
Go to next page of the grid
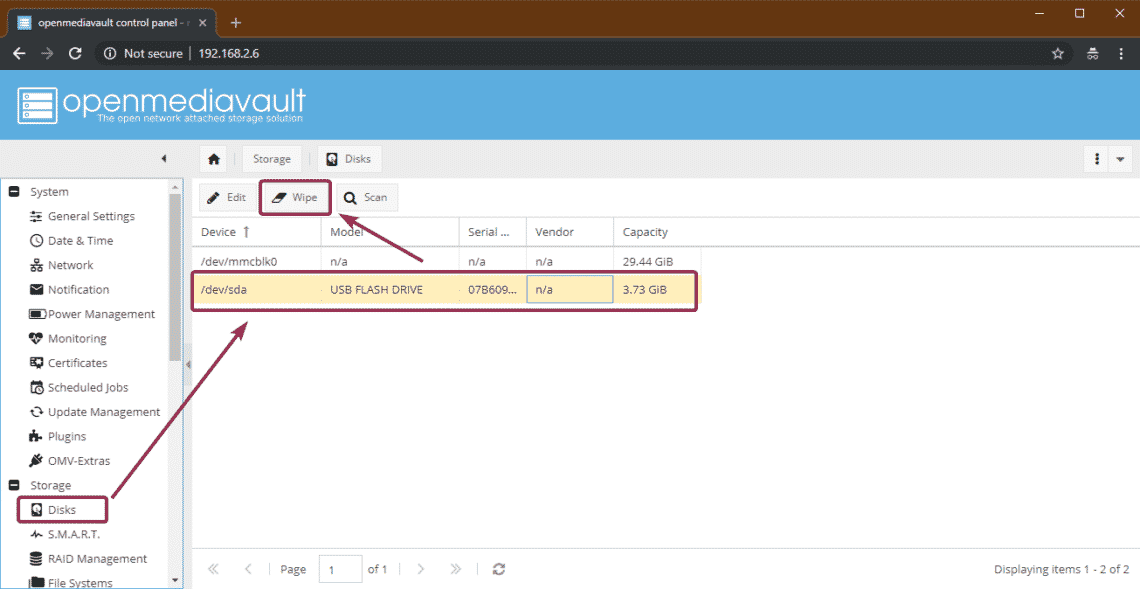tap(421, 569)
